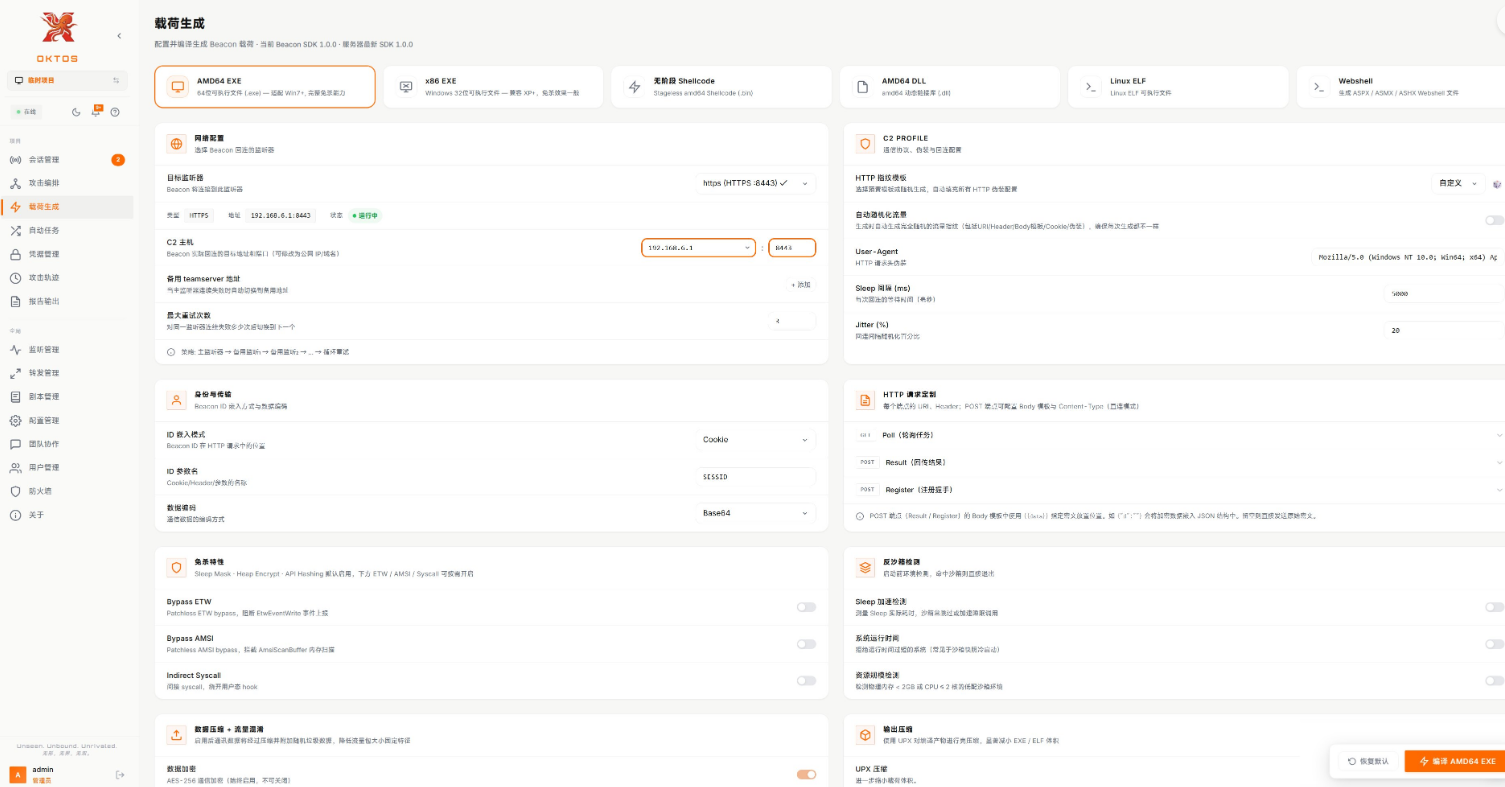The width and height of the screenshot is (1505, 787).
Task: Click the document icon of HTTP 请求定制 section
Action: pyautogui.click(x=866, y=400)
